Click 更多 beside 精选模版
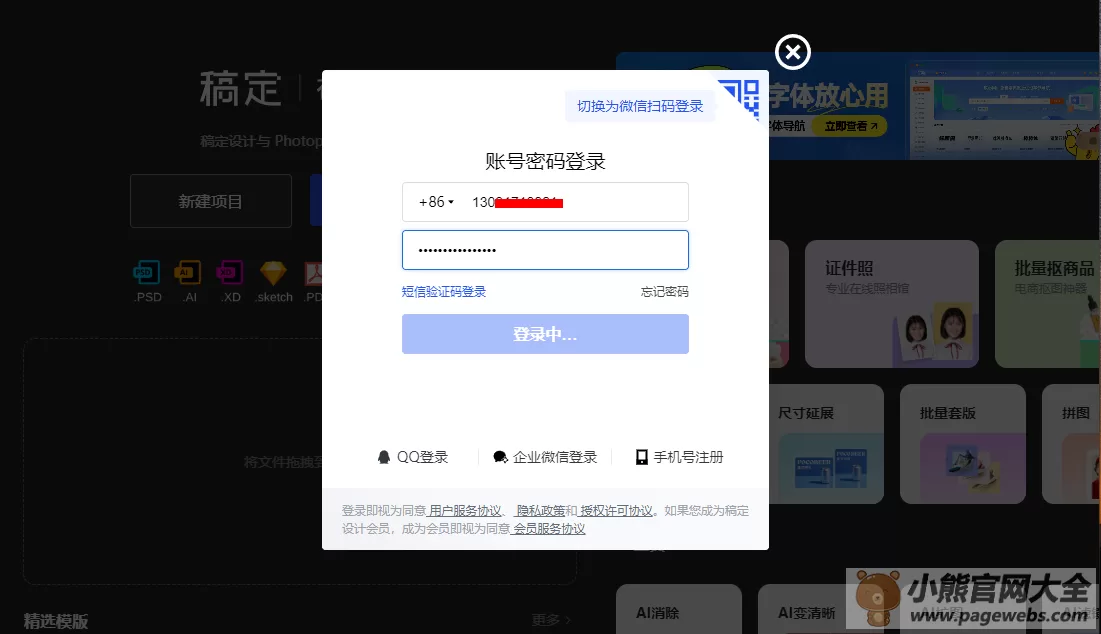Image resolution: width=1101 pixels, height=634 pixels. (x=551, y=620)
